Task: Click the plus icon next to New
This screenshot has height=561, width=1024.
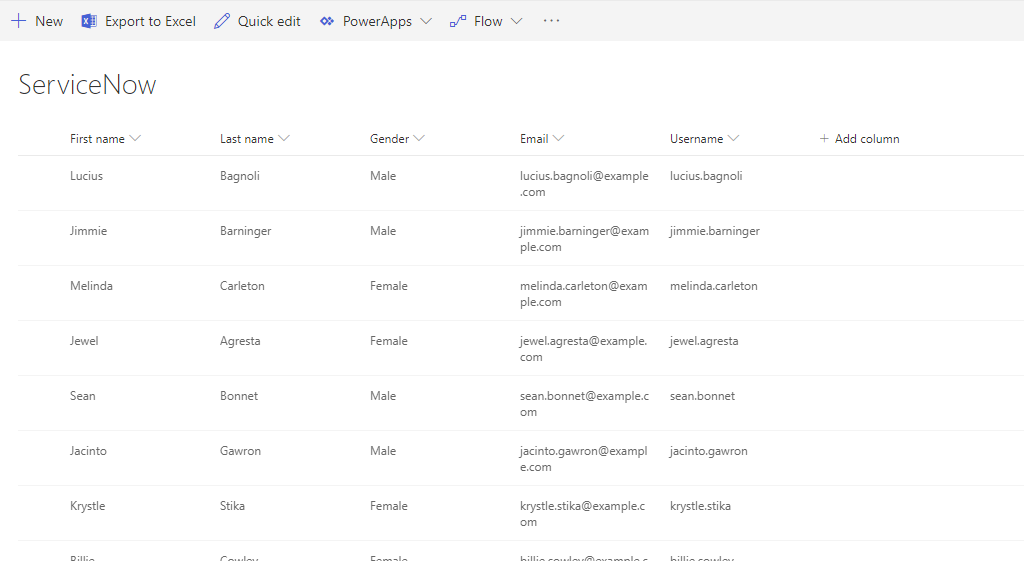Action: [x=19, y=21]
